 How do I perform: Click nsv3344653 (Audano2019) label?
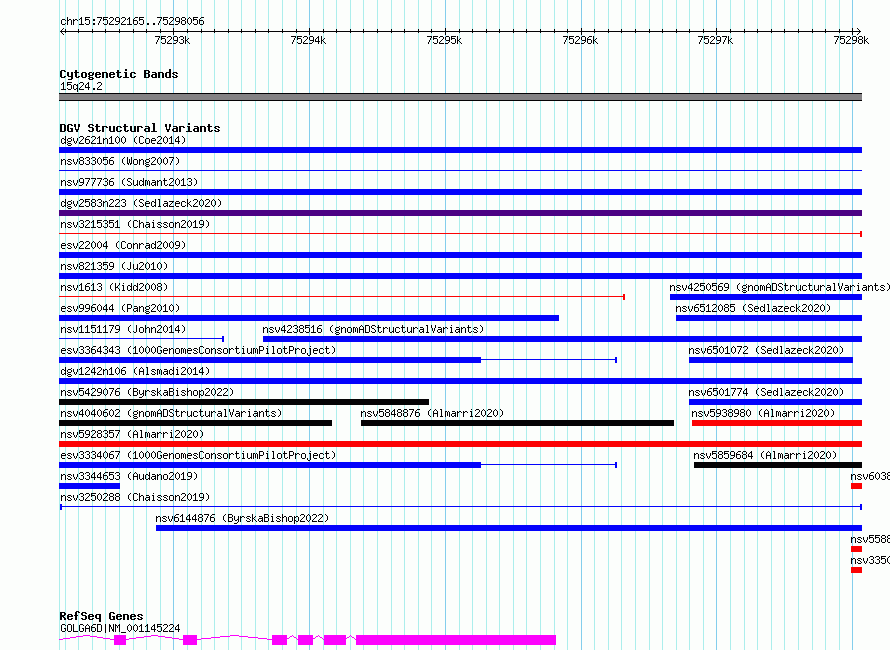click(129, 476)
